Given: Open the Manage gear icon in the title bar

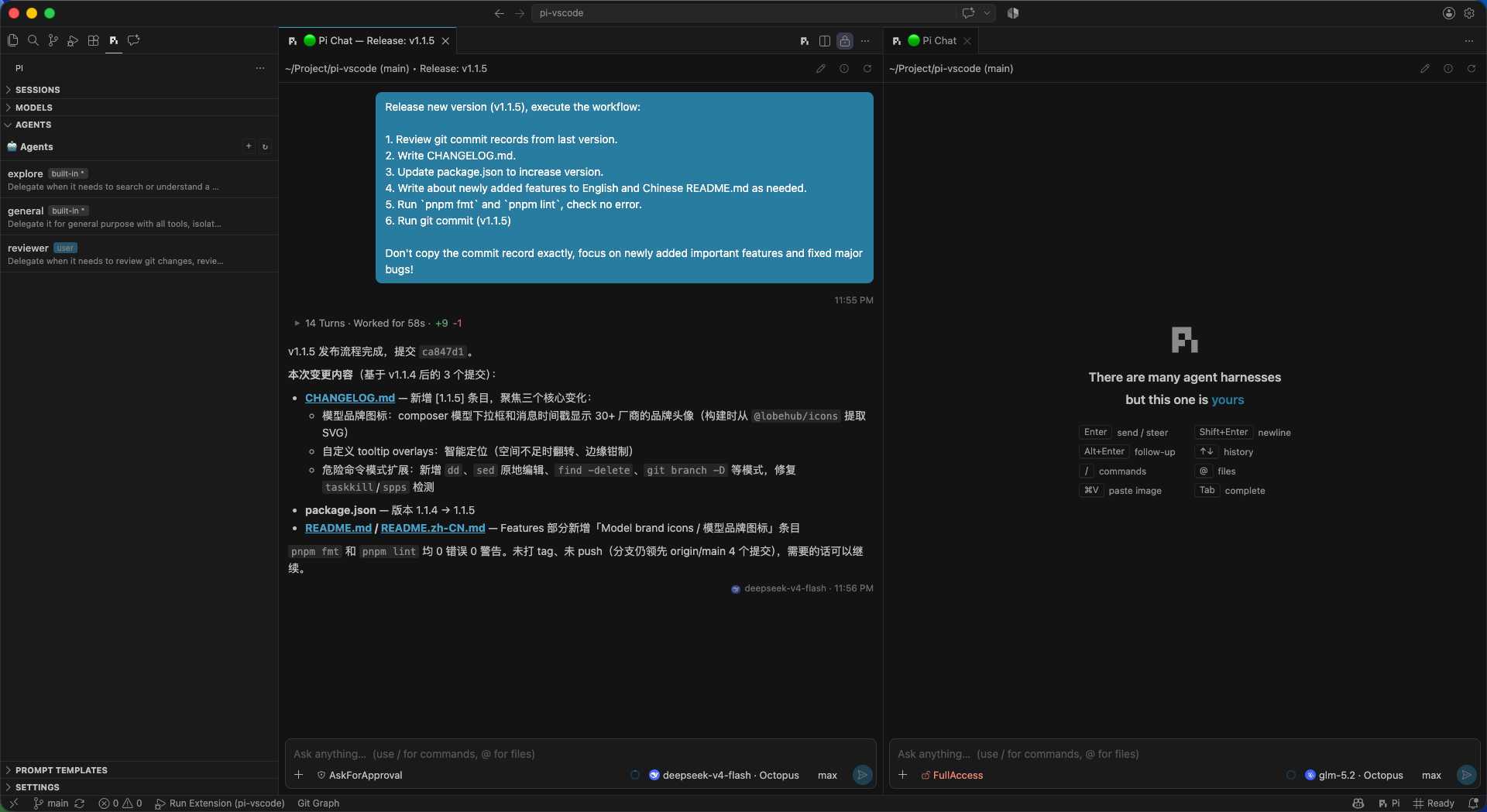Looking at the screenshot, I should (x=1469, y=13).
